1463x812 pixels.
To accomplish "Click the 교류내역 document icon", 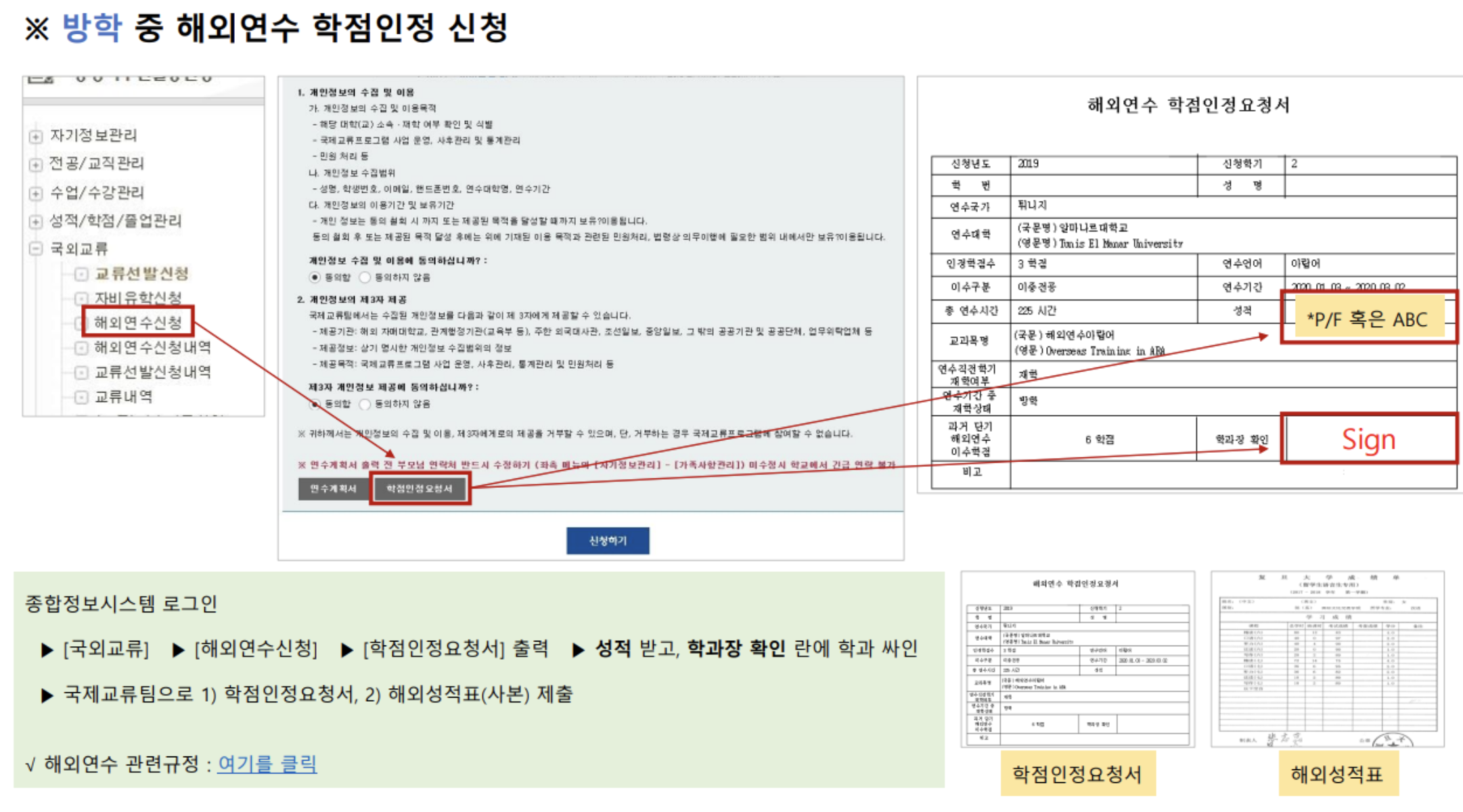I will point(81,397).
